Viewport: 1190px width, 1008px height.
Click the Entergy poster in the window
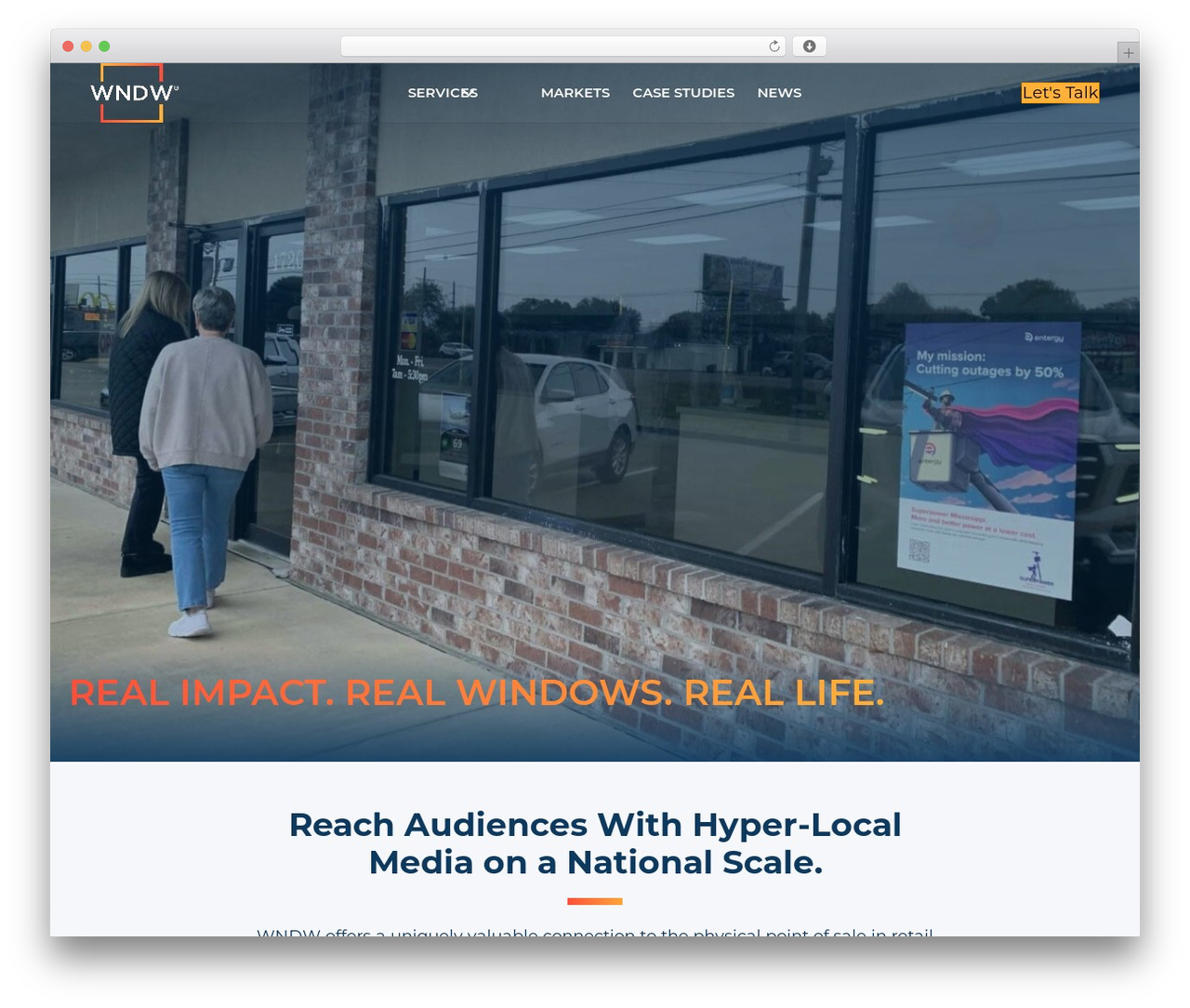point(988,459)
